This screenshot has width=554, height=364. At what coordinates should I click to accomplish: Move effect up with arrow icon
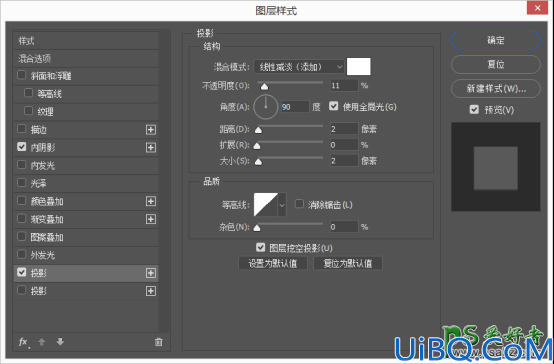tap(42, 342)
